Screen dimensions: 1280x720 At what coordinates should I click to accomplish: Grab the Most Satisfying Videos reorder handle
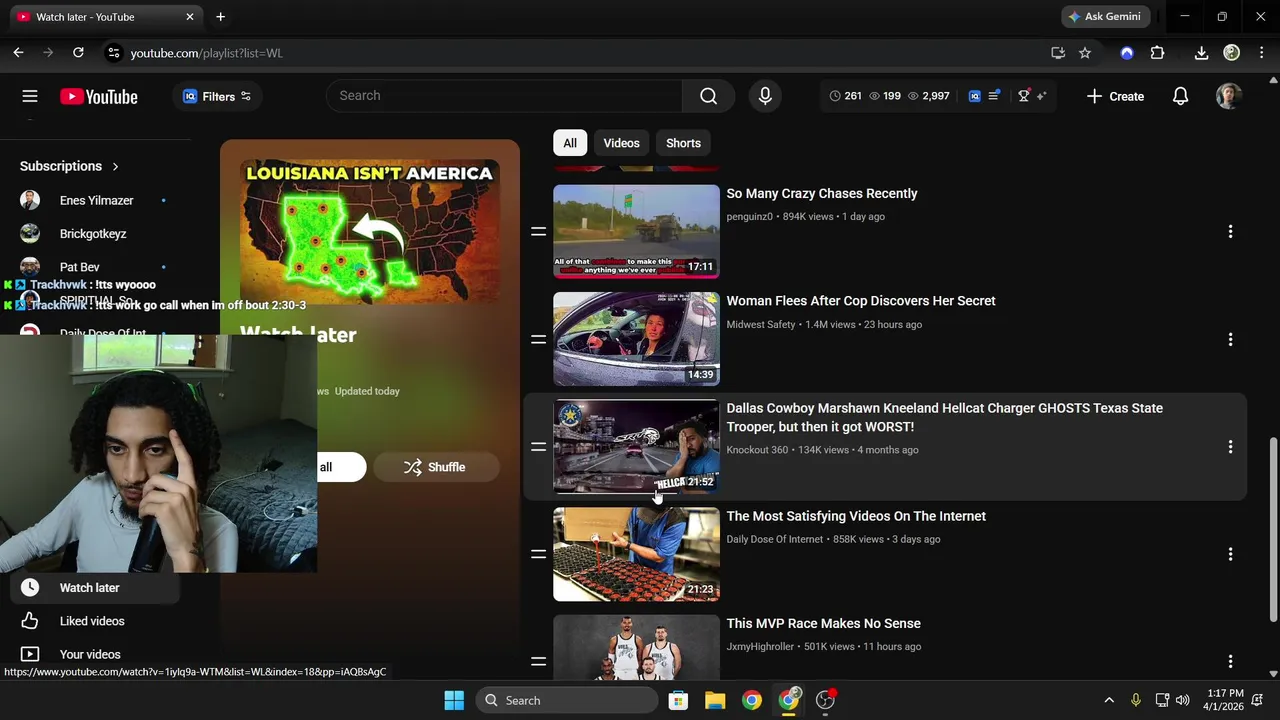tap(538, 554)
